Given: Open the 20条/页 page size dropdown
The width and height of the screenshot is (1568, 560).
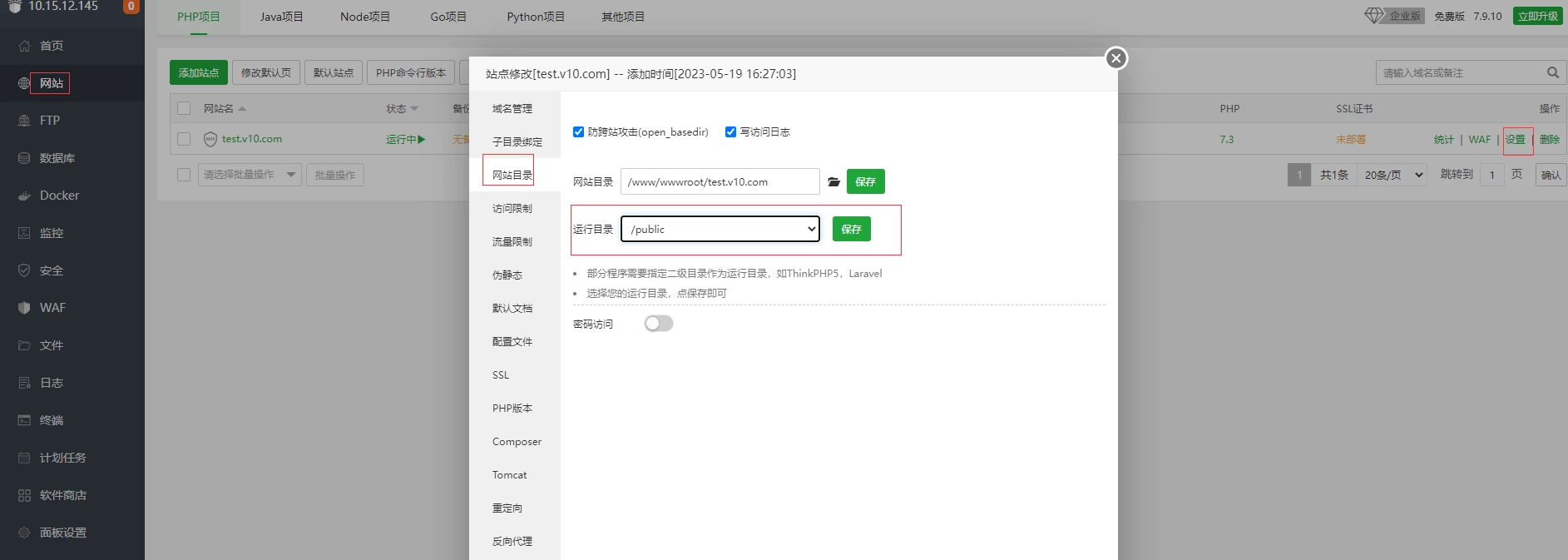Looking at the screenshot, I should pos(1393,175).
